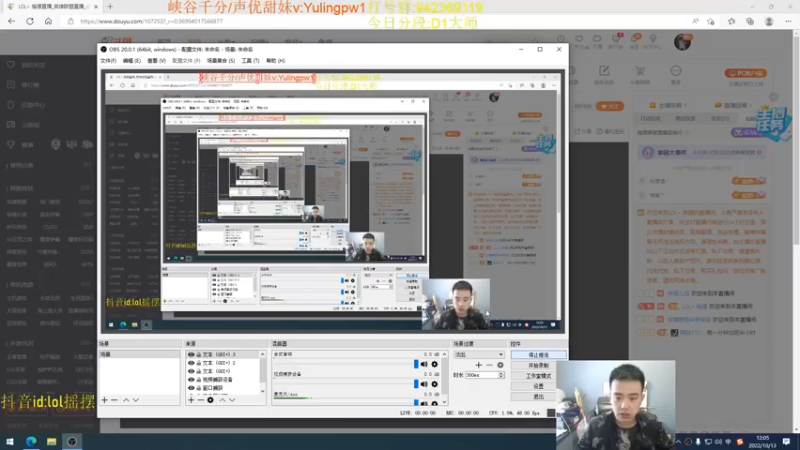Image resolution: width=800 pixels, height=450 pixels.
Task: Open 更多 ellipsis icon on Douyu page
Action: click(x=676, y=71)
